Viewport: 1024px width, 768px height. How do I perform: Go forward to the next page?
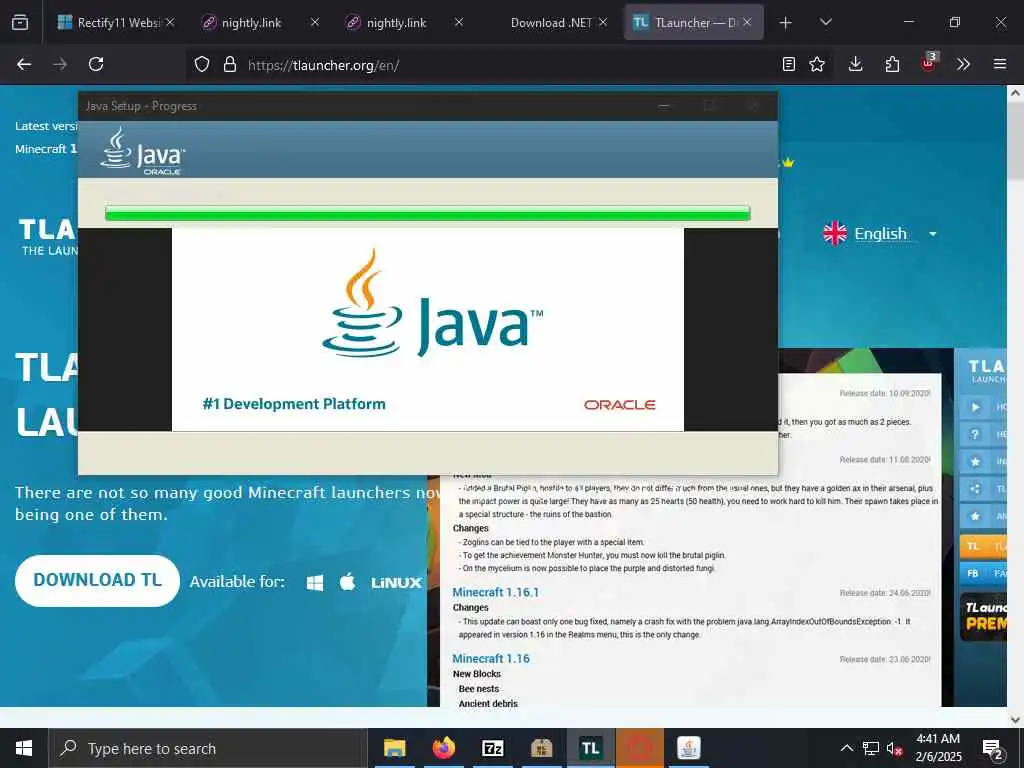pyautogui.click(x=60, y=64)
